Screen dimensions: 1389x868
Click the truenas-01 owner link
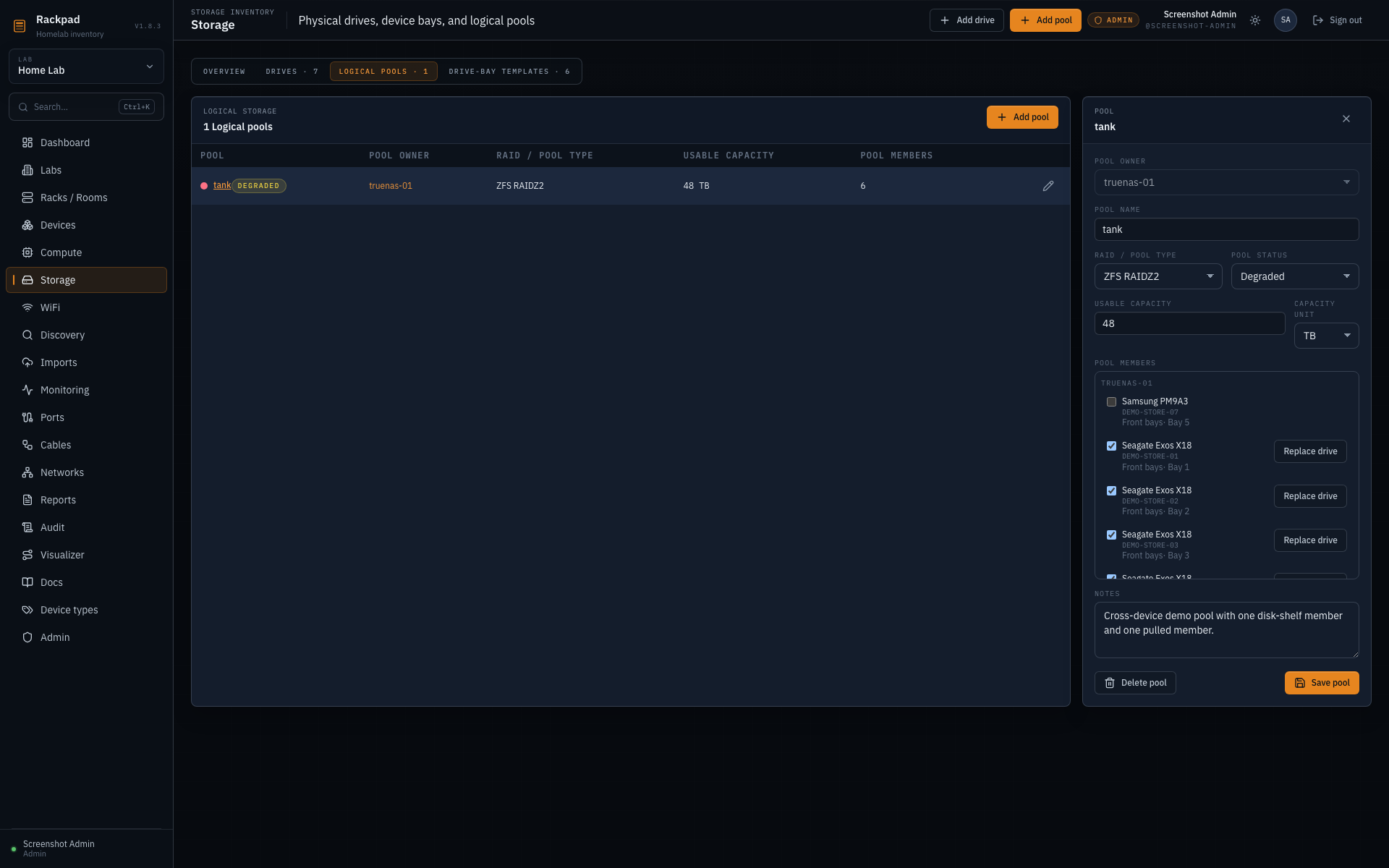391,186
